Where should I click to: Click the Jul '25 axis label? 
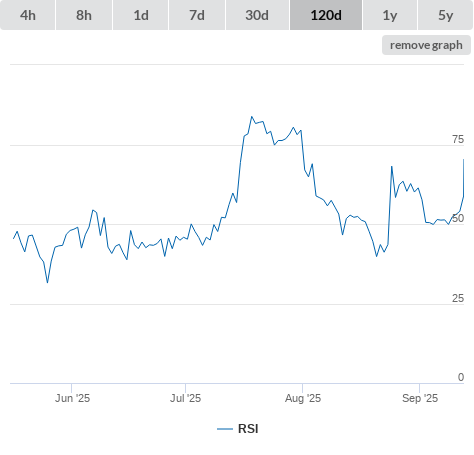coord(185,398)
